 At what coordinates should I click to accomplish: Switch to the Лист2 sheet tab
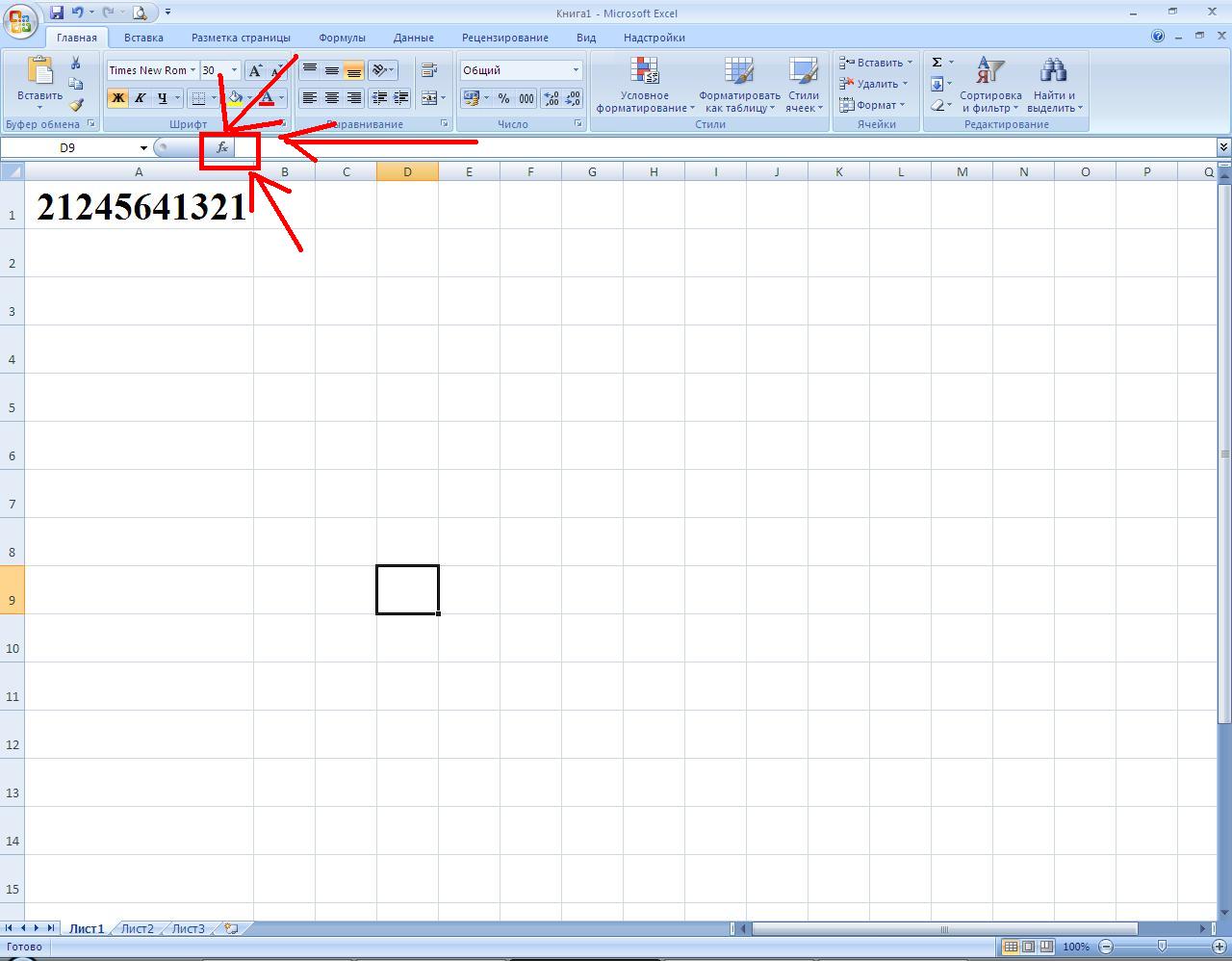point(137,928)
